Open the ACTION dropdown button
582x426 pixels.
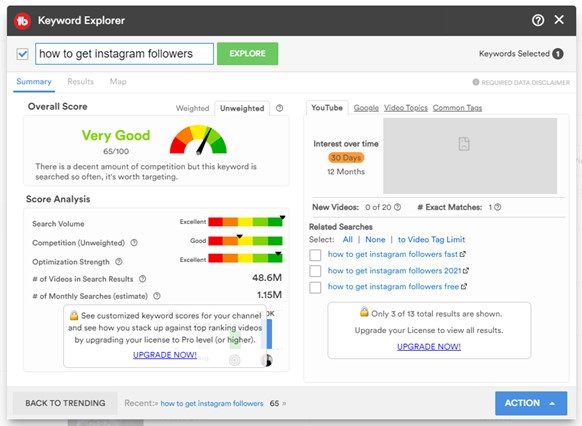click(531, 403)
